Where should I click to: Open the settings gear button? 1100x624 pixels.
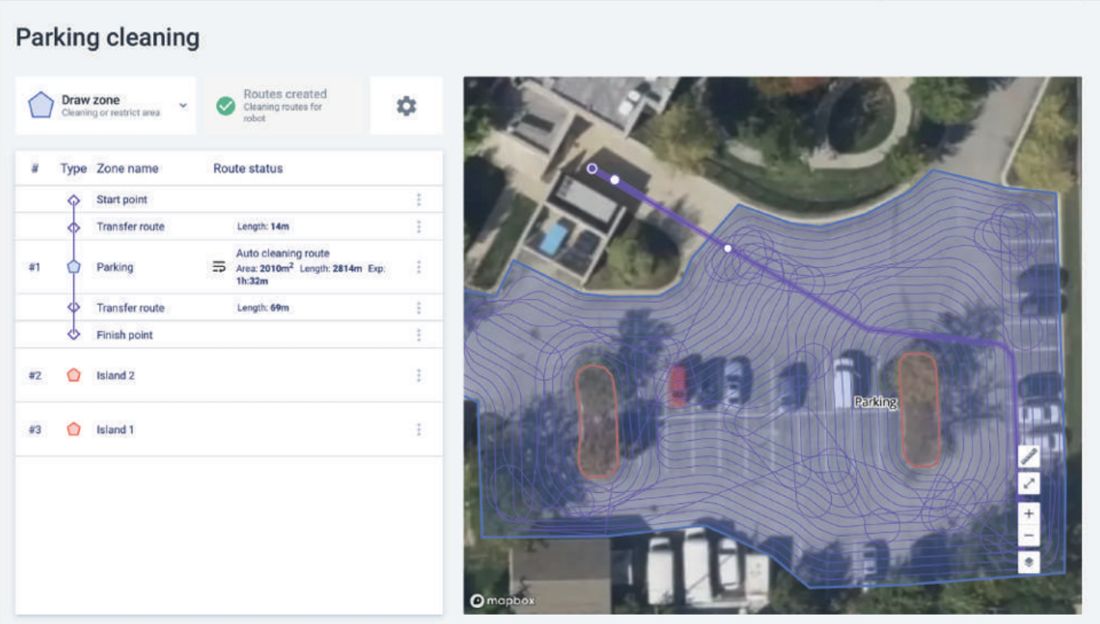(x=406, y=106)
